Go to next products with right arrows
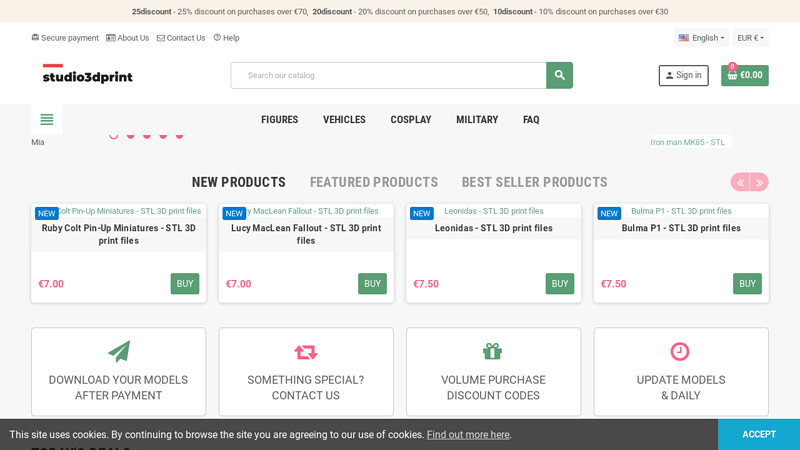The width and height of the screenshot is (800, 450). point(759,182)
